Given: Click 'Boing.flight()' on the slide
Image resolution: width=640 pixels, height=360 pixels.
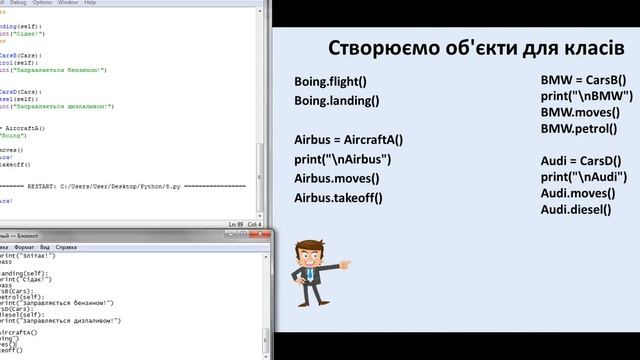Looking at the screenshot, I should tap(330, 82).
